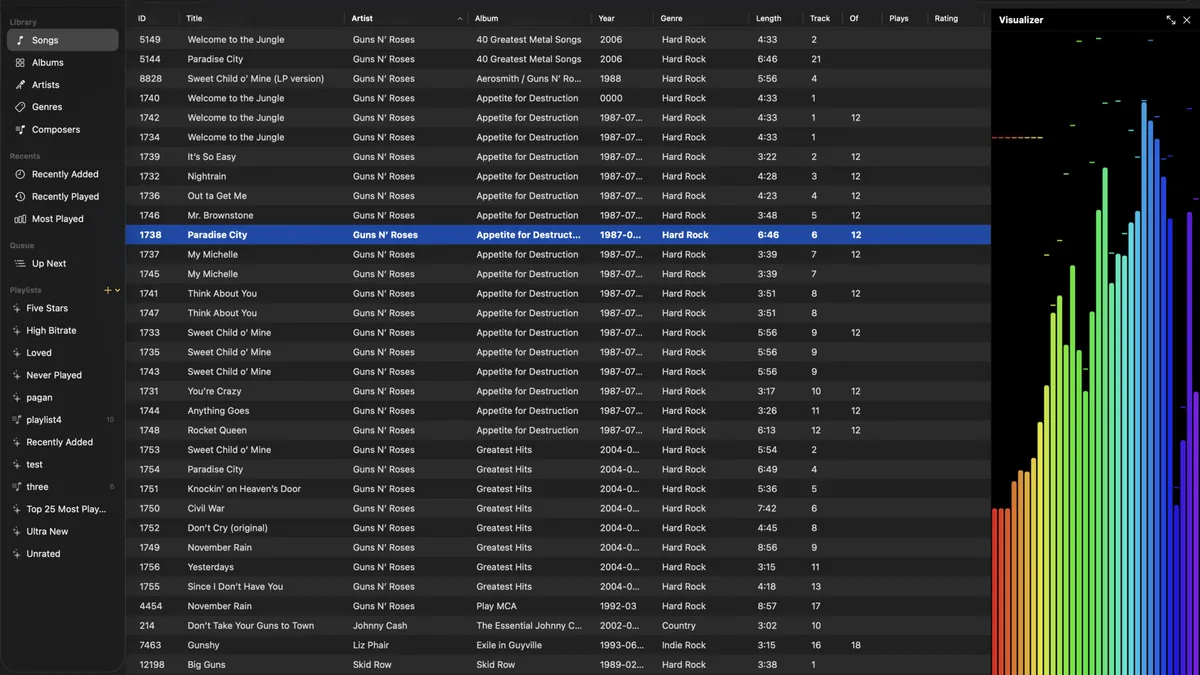Open the Composers icon in the sidebar
Screen dimensions: 1200x675
pos(20,129)
